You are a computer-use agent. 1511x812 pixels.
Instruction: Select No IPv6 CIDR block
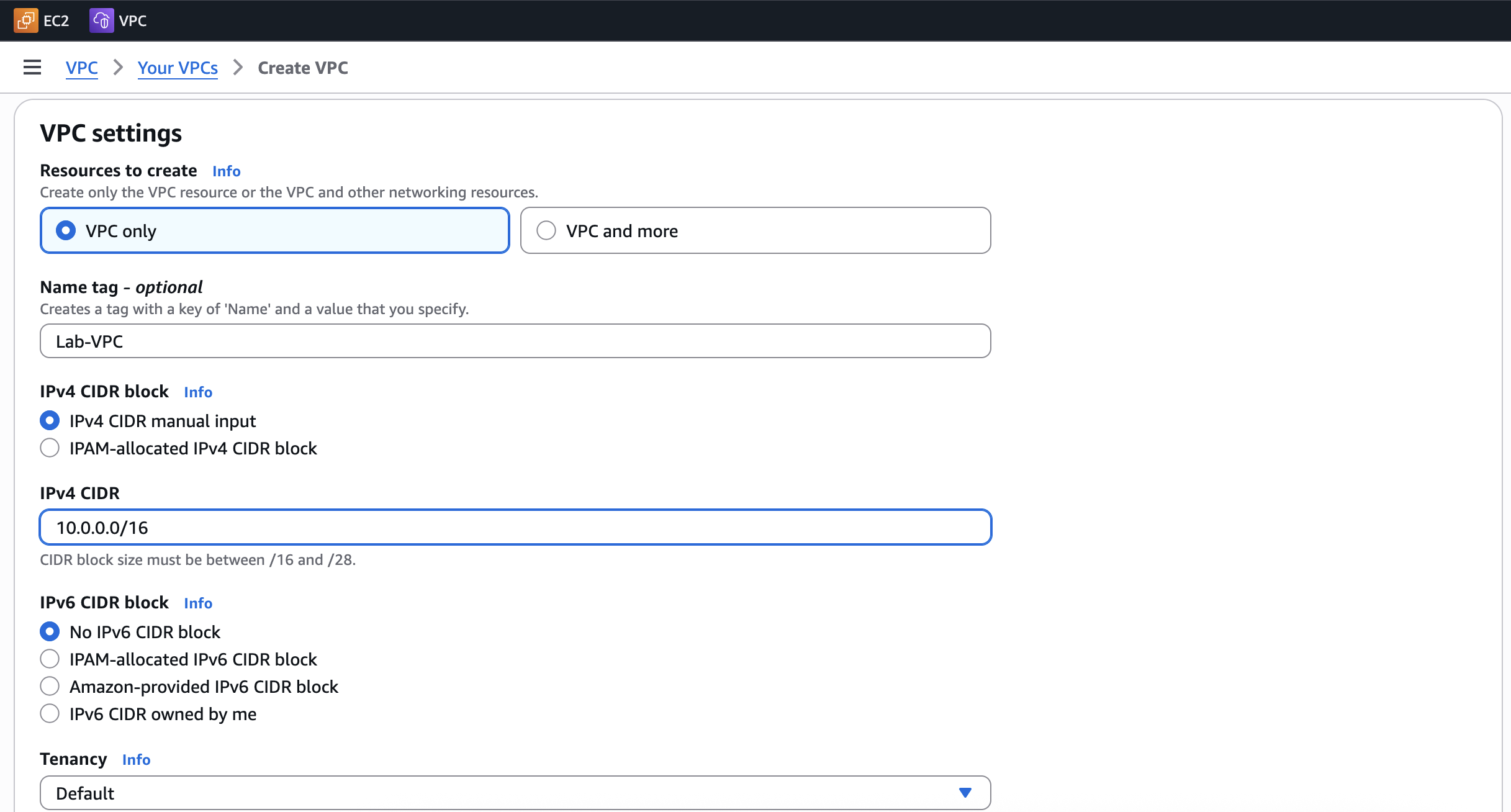[x=50, y=632]
